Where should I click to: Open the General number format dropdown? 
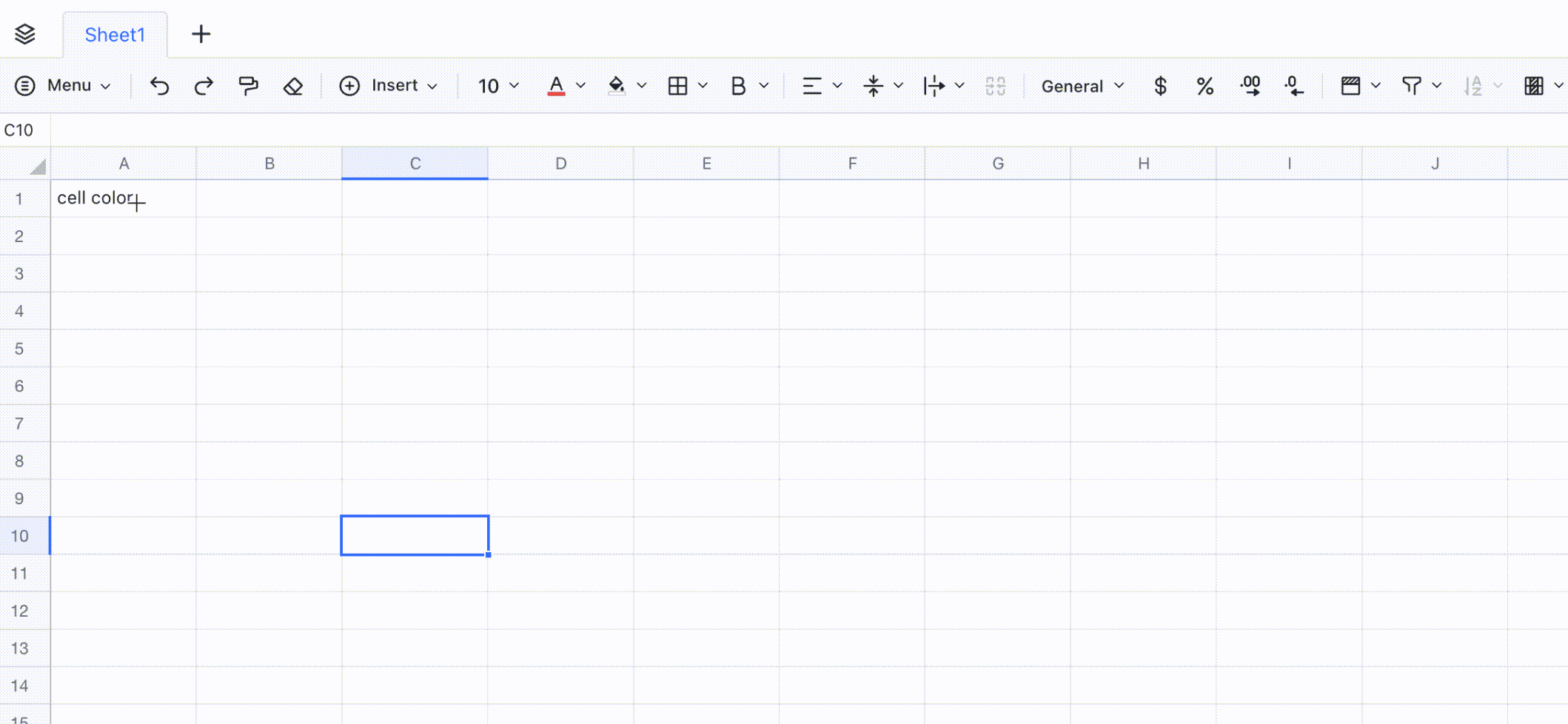[x=1079, y=86]
